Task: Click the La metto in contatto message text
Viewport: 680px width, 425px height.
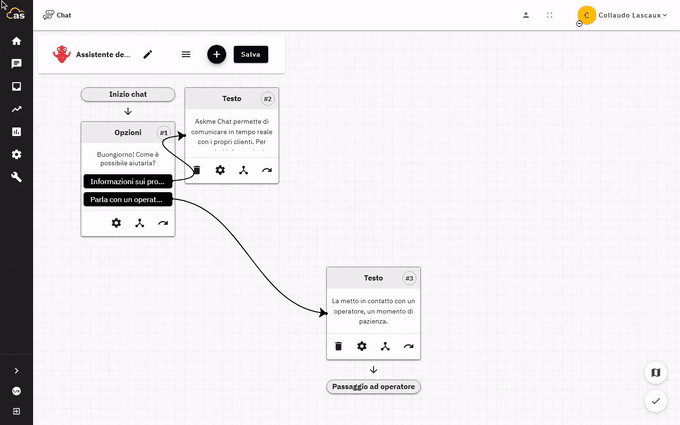Action: pos(373,311)
